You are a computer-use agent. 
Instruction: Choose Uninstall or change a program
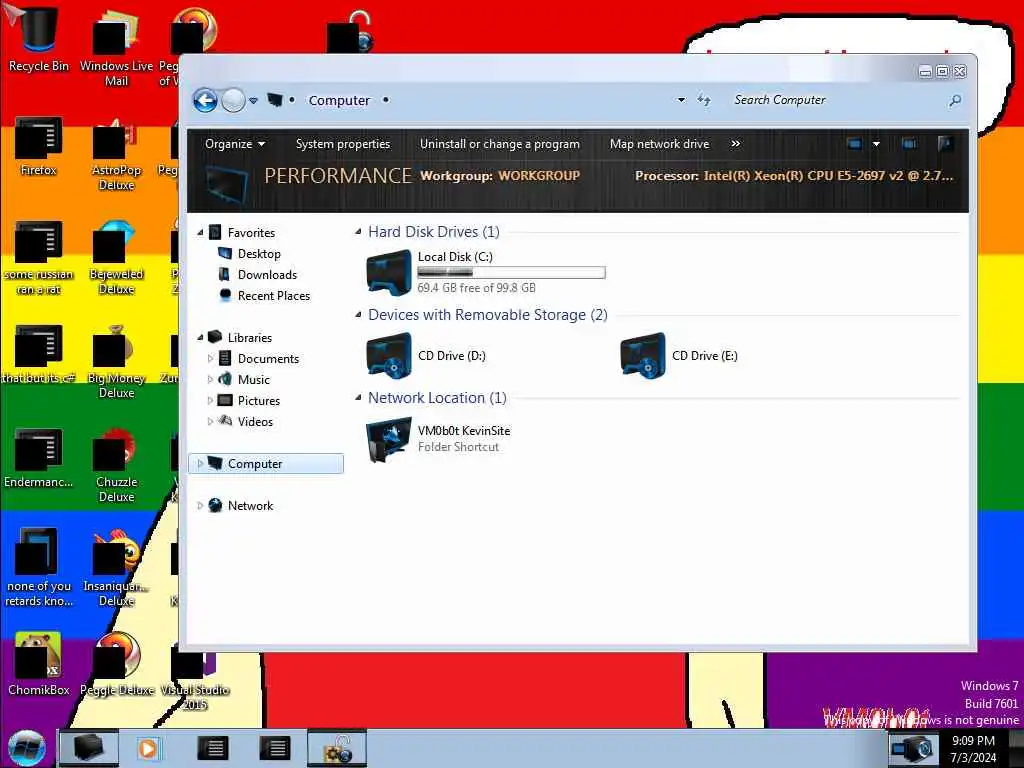[x=500, y=144]
